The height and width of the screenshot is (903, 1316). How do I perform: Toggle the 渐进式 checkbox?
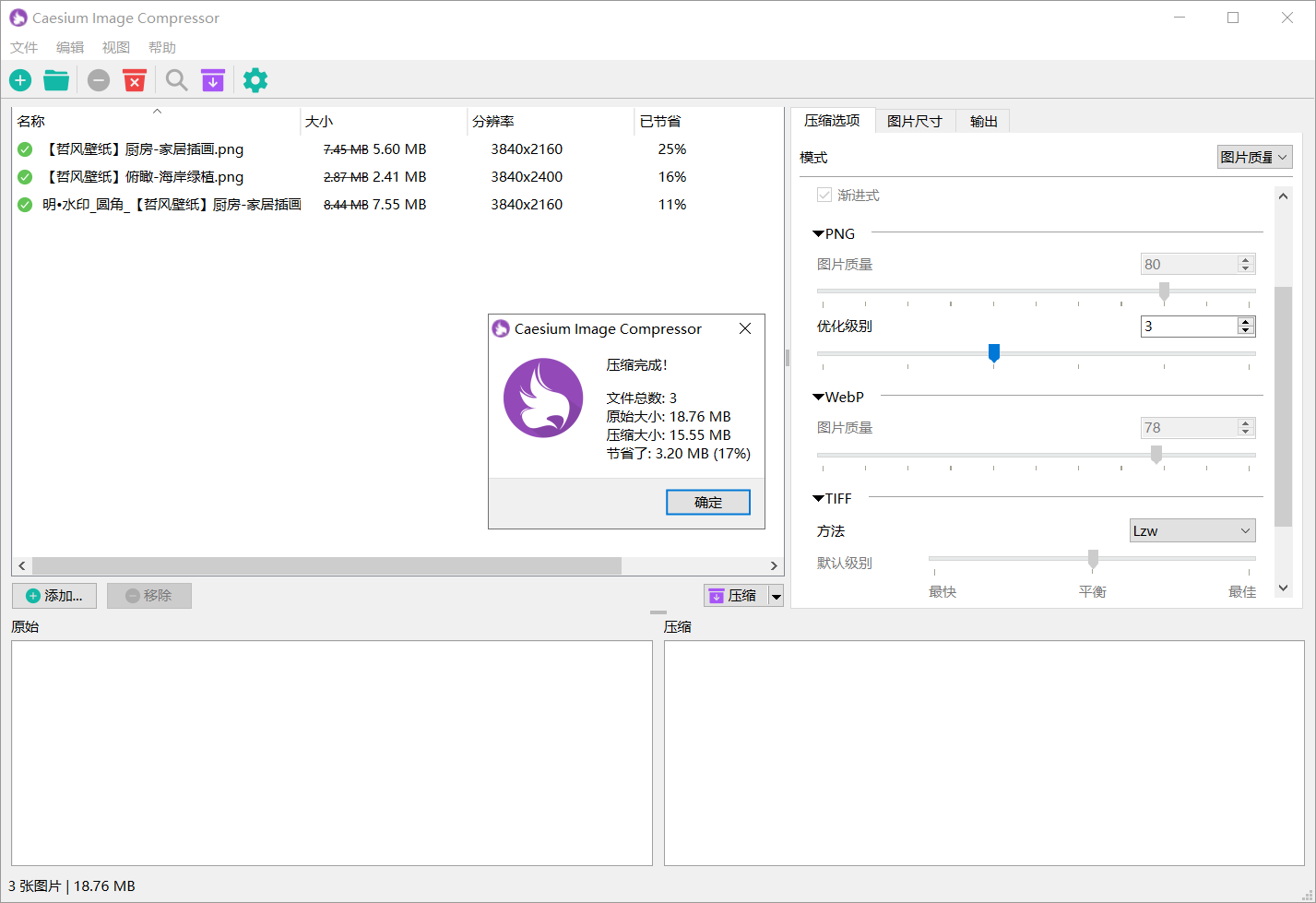824,195
